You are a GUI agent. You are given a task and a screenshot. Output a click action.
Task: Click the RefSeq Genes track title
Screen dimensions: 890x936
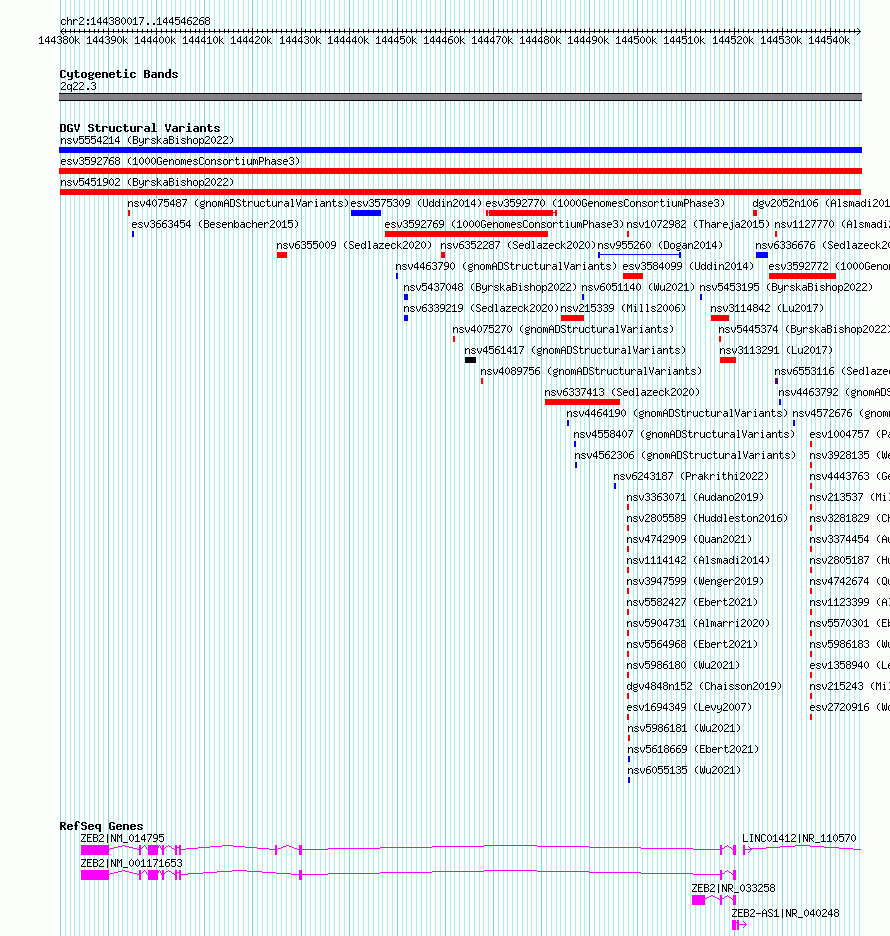[101, 826]
